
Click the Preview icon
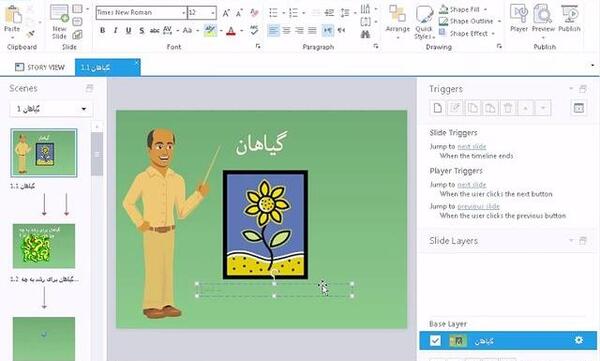click(x=542, y=14)
